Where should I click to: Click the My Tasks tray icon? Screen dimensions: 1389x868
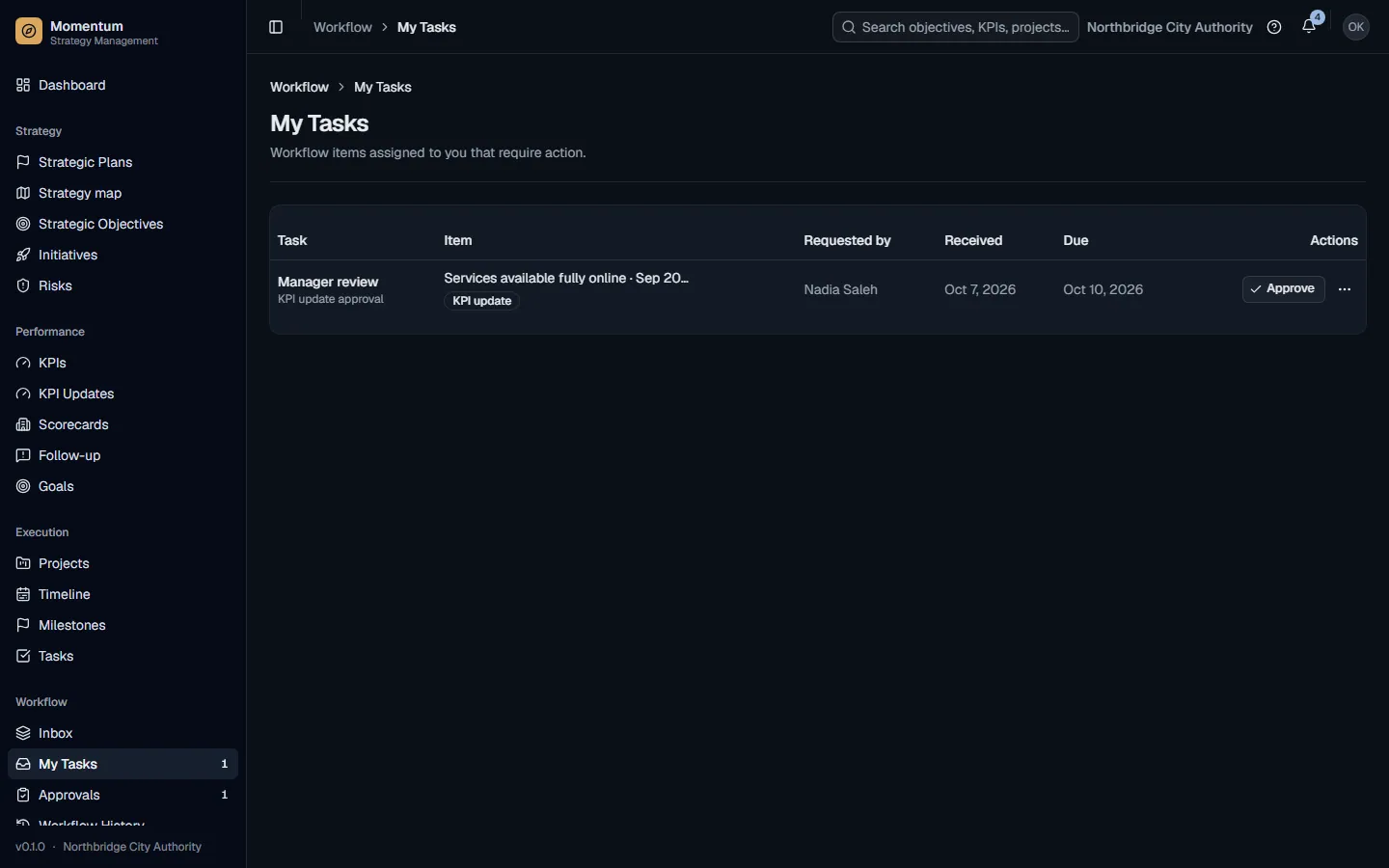tap(23, 764)
